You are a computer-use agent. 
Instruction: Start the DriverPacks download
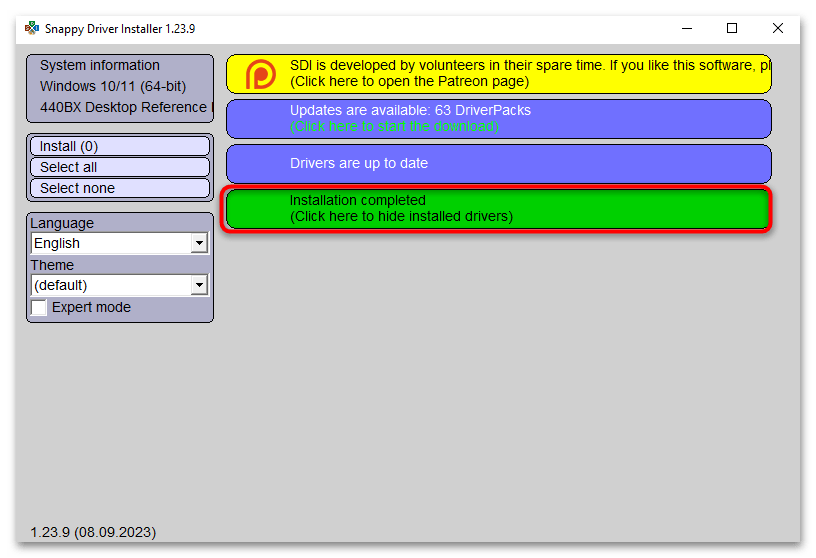click(x=499, y=119)
